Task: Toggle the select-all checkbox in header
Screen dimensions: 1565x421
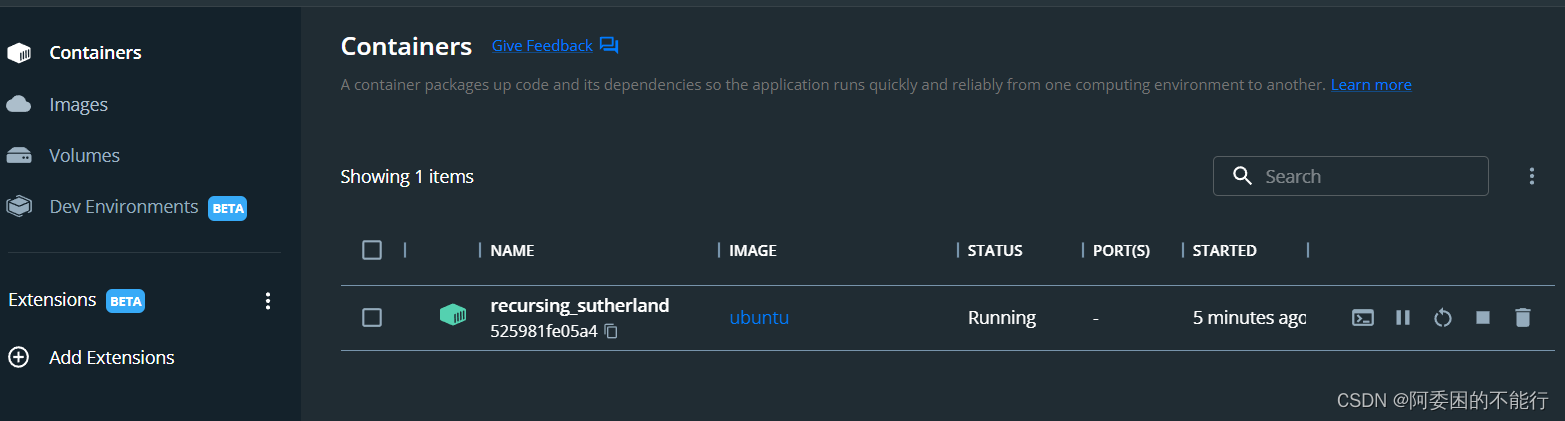Action: tap(372, 250)
